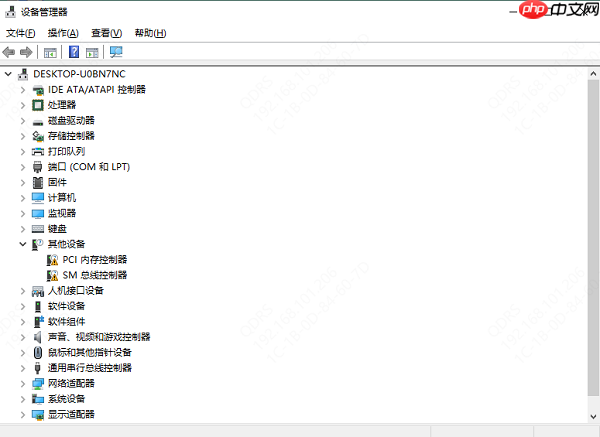Click the action pane toolbar icon with green arrow
Image resolution: width=600 pixels, height=437 pixels.
point(92,52)
